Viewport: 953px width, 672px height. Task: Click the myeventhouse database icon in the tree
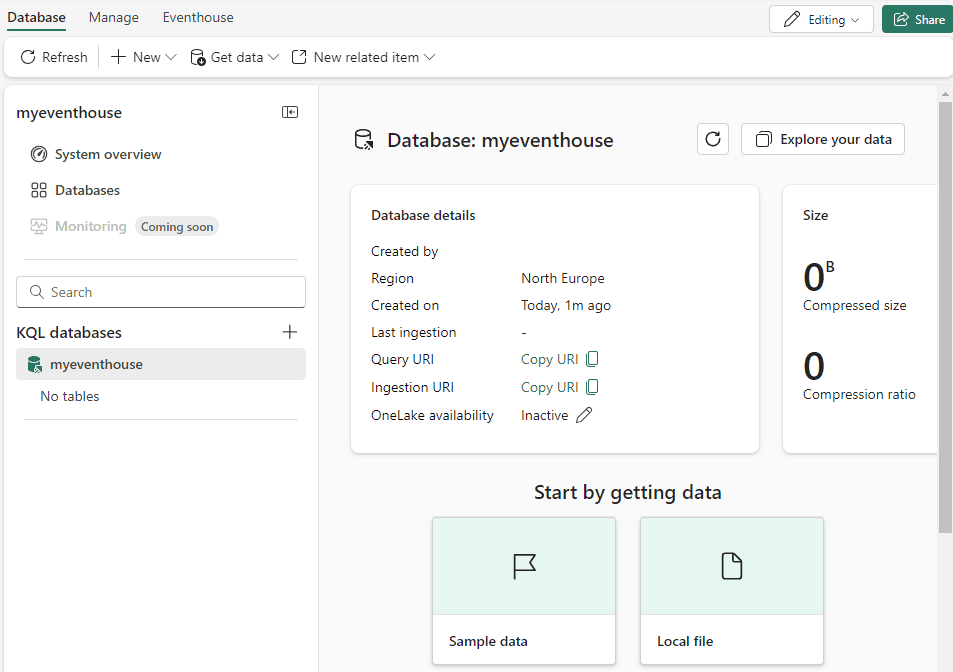click(35, 365)
